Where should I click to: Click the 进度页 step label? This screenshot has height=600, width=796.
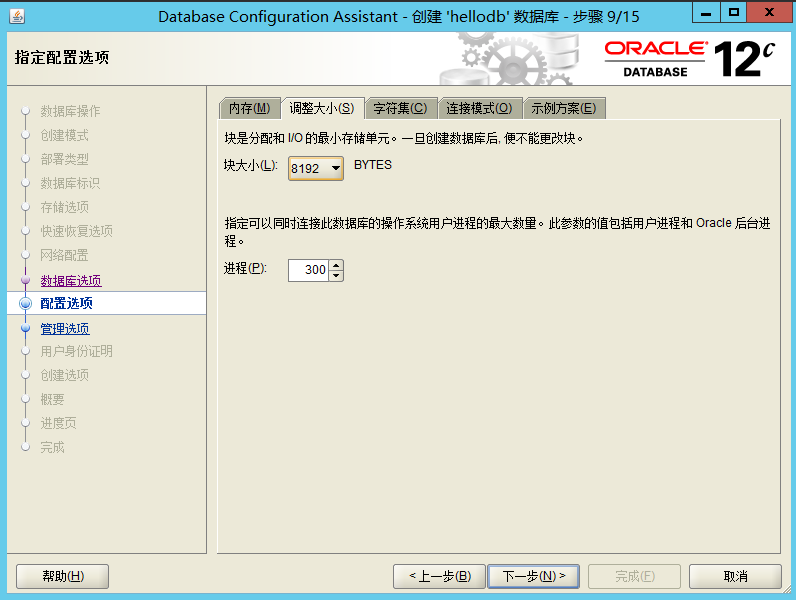[58, 423]
